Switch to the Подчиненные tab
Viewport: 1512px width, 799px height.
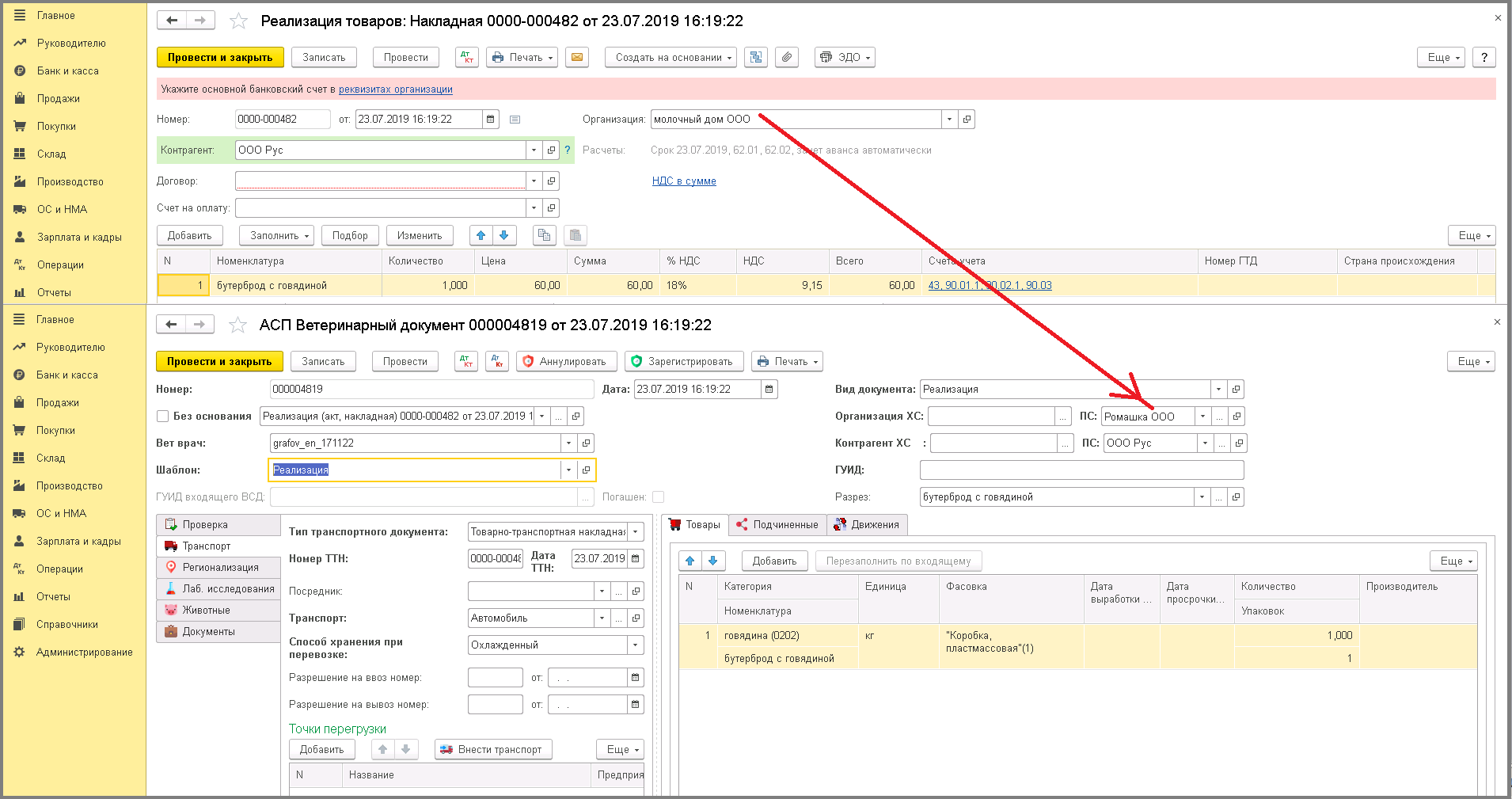pos(777,524)
